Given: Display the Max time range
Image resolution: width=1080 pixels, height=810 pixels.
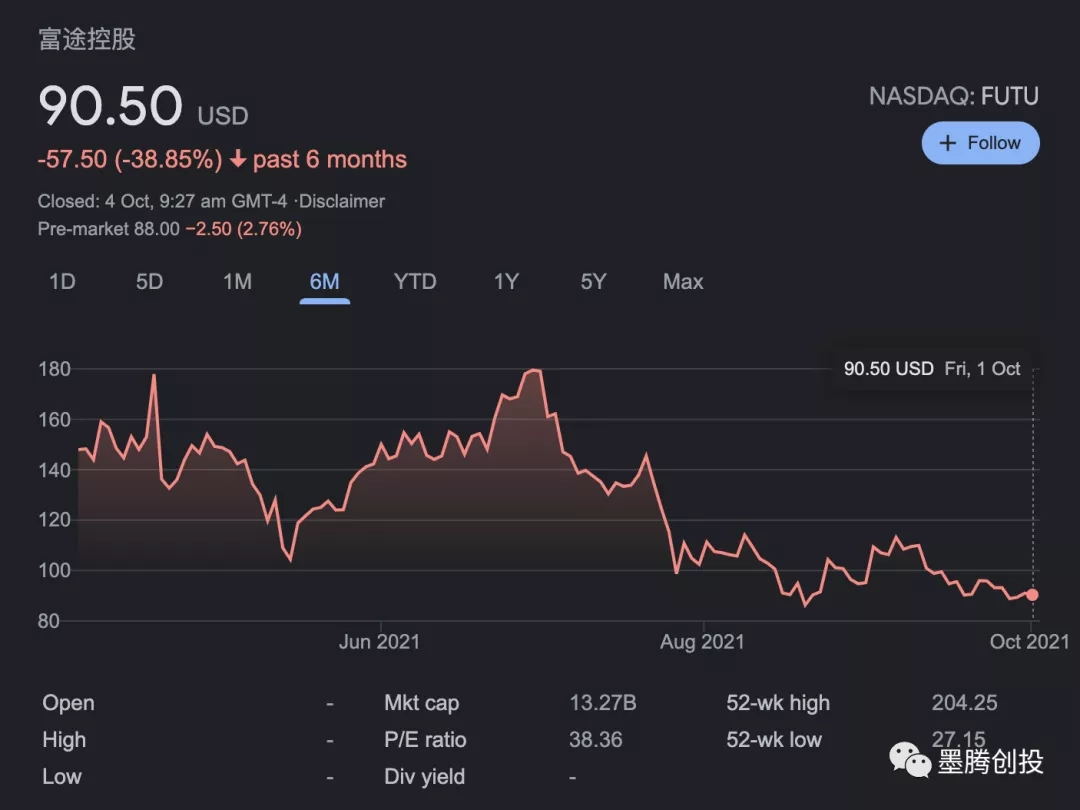Looking at the screenshot, I should click(x=683, y=282).
